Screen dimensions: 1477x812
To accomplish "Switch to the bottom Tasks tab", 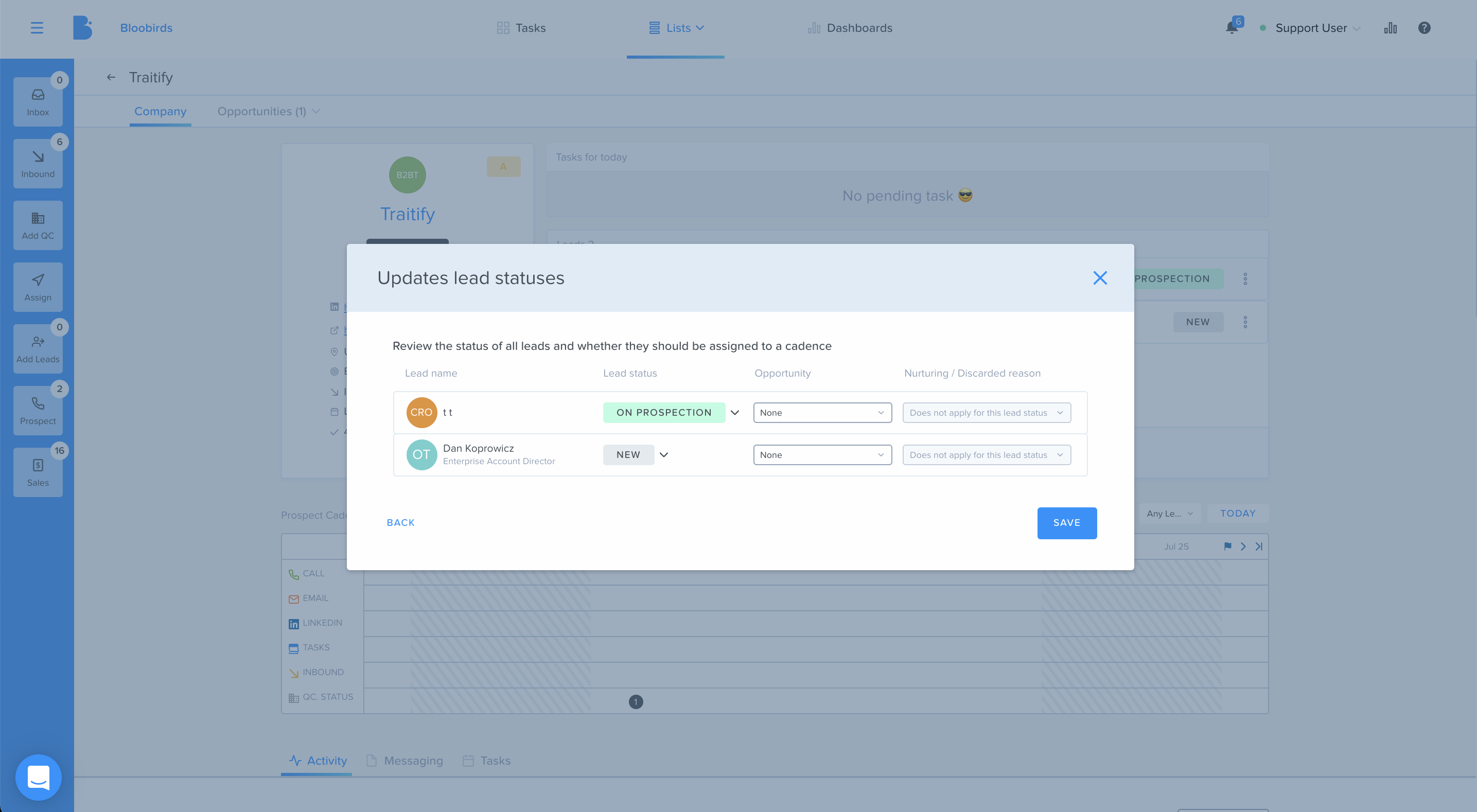I will pos(486,761).
